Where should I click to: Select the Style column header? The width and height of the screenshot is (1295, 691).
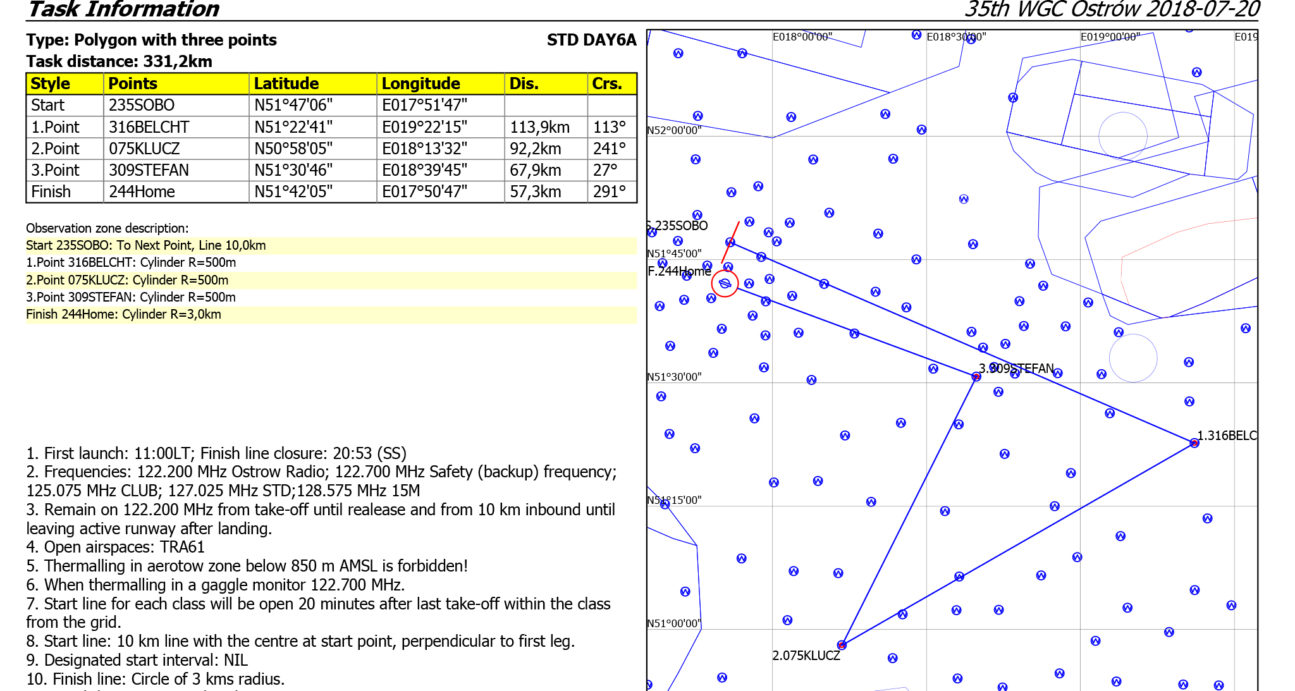pos(50,84)
